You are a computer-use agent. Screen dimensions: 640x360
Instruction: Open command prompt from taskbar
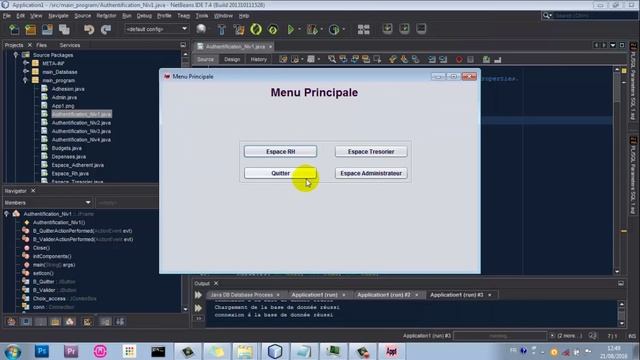click(158, 351)
